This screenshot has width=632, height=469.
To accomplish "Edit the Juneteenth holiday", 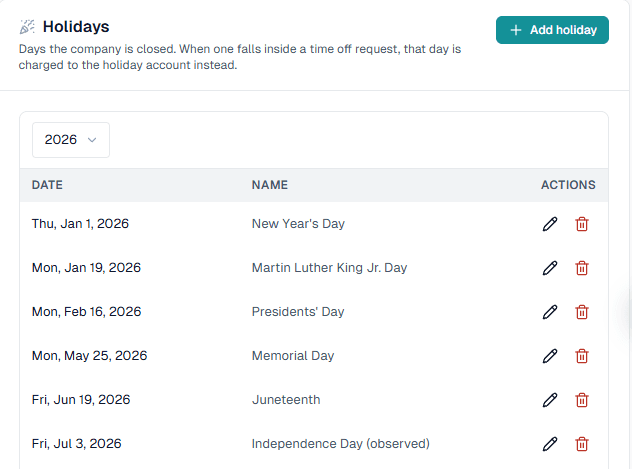I will pos(550,400).
